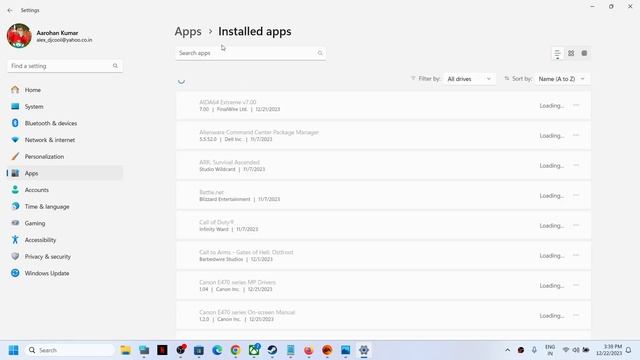Open Personalization settings
This screenshot has height=360, width=640.
[x=65, y=157]
